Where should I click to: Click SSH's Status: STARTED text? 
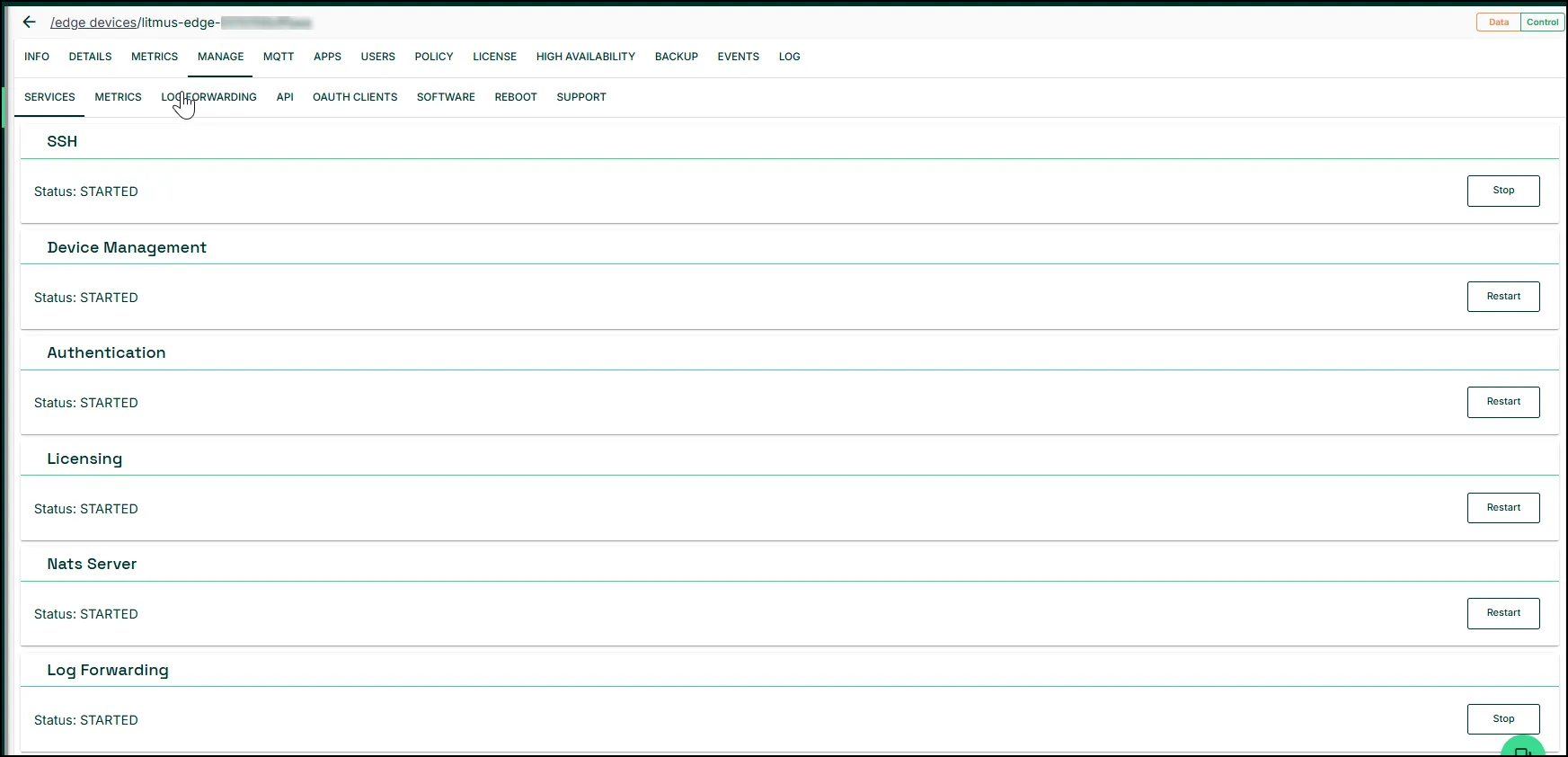coord(86,191)
